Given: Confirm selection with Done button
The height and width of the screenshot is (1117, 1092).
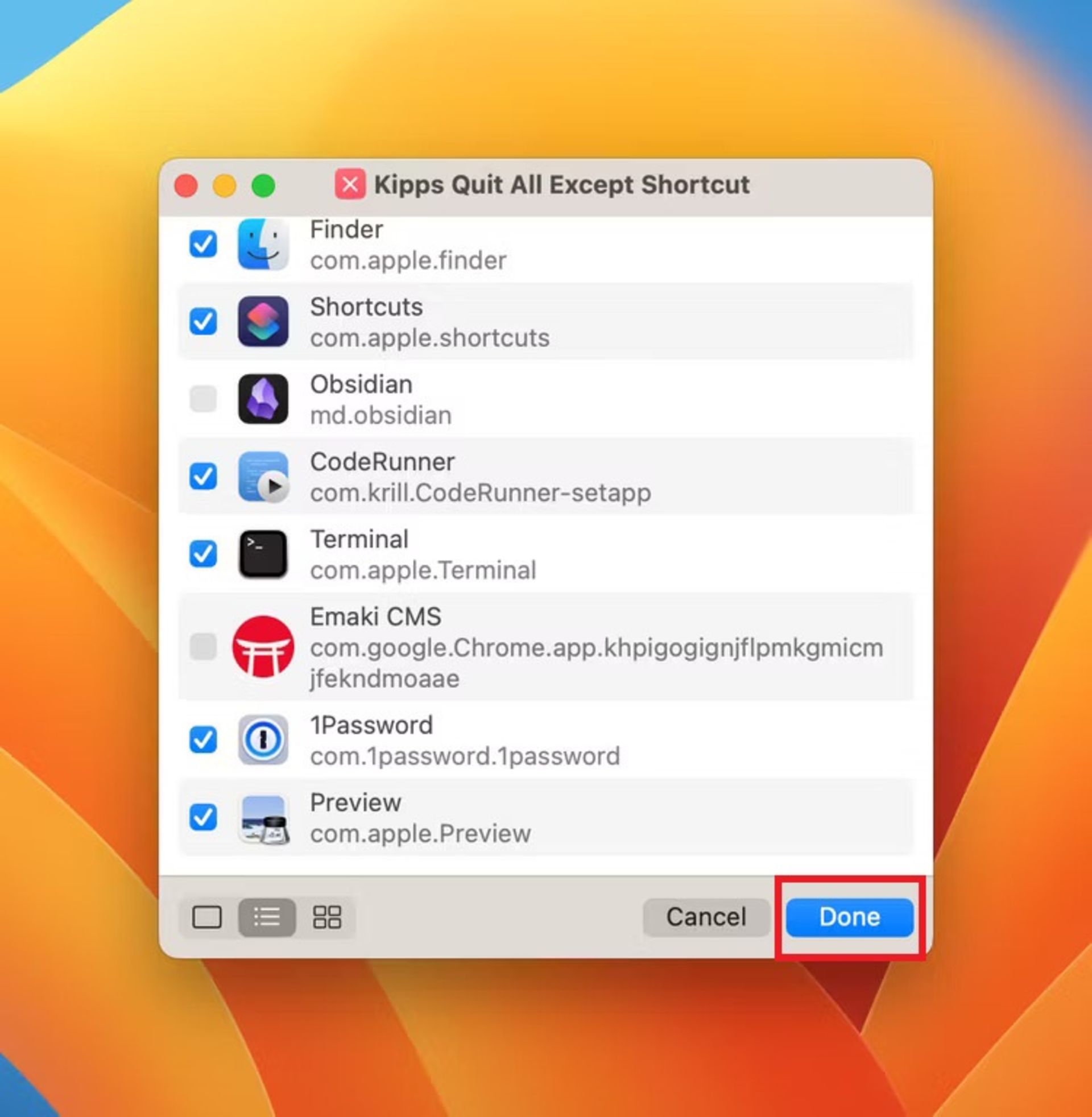Looking at the screenshot, I should 849,917.
